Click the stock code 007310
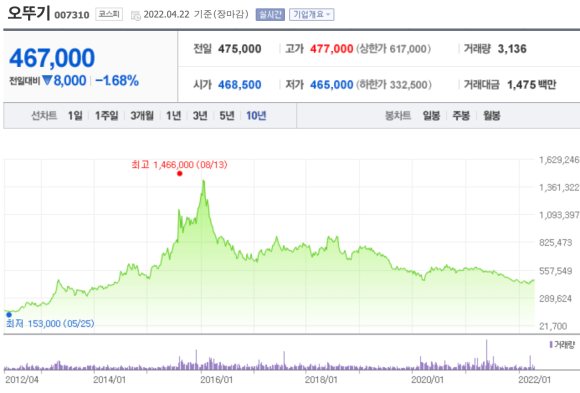The image size is (580, 393). [72, 15]
